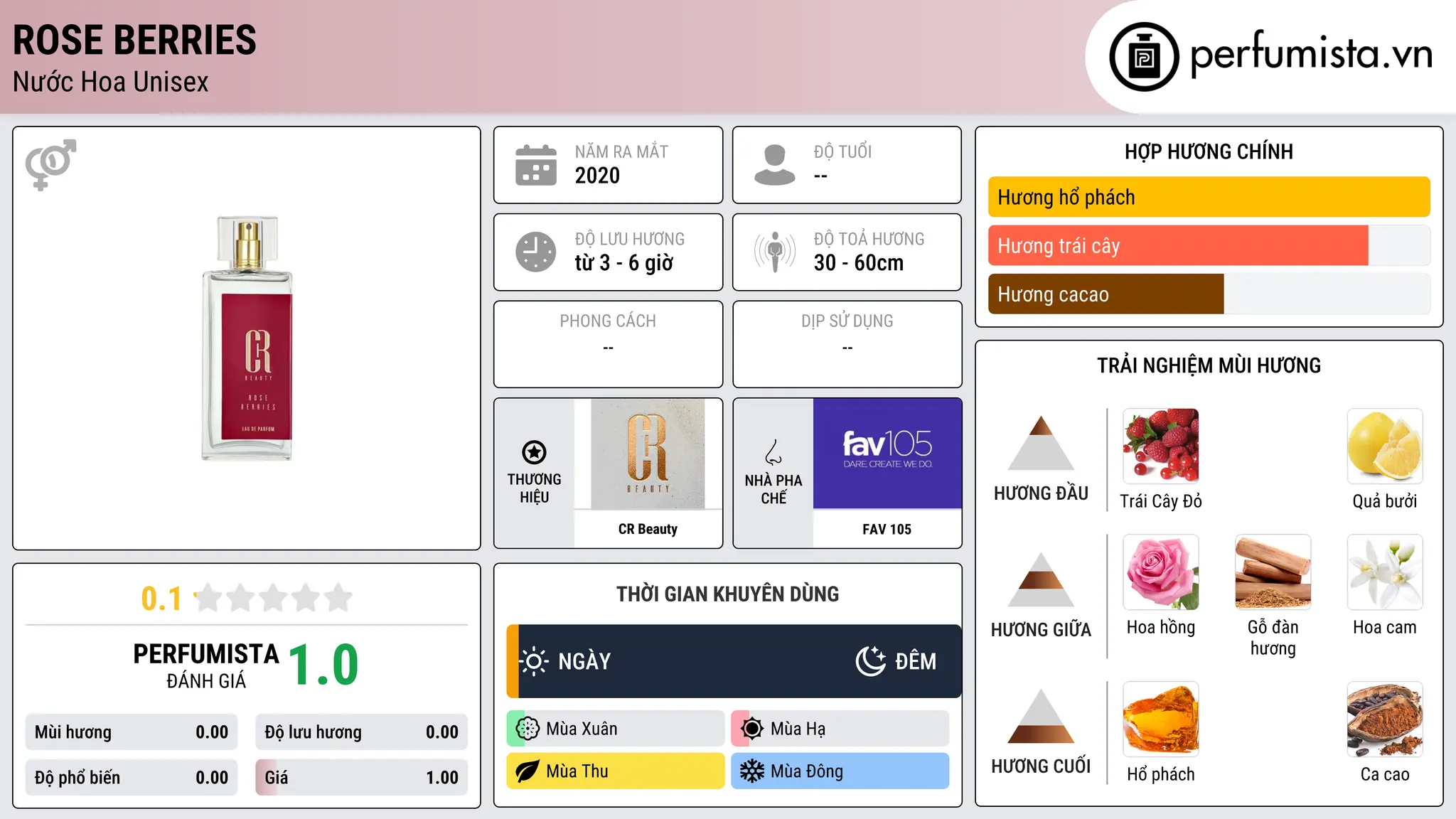Select the Quả bưởi note image
1456x819 pixels.
click(x=1385, y=446)
